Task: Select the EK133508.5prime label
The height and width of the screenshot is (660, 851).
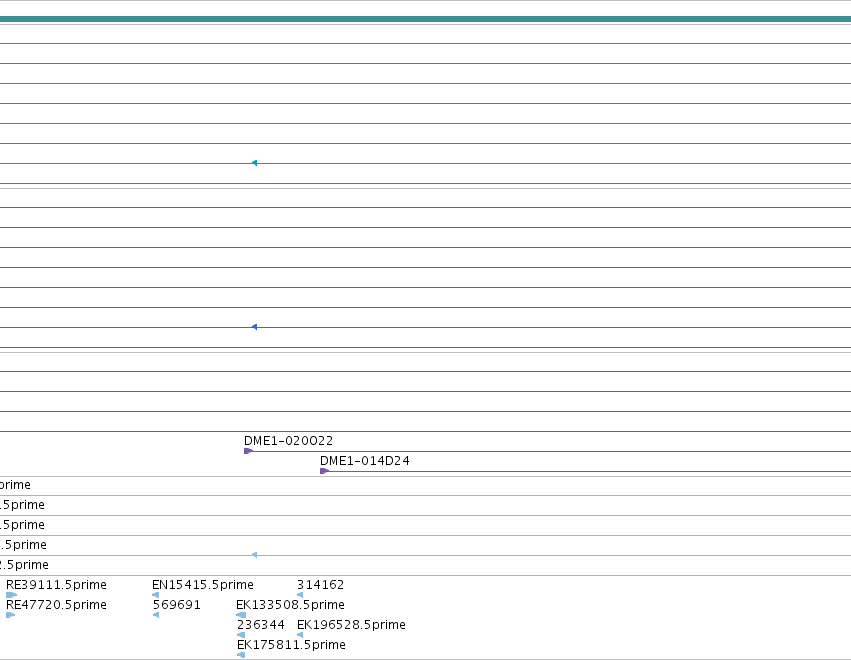Action: 290,605
